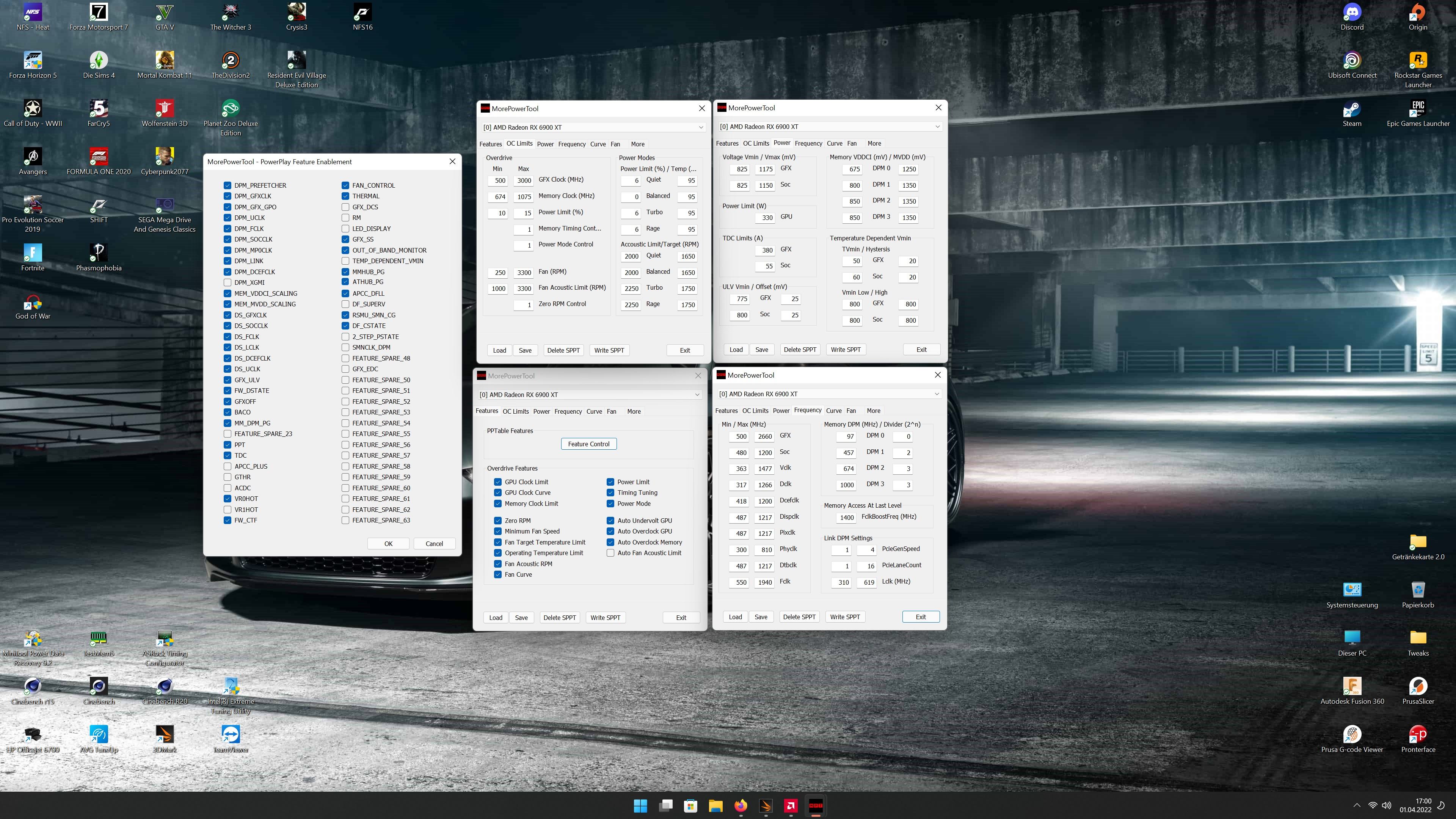Open Fan tab in Power window
1456x819 pixels.
tap(852, 144)
